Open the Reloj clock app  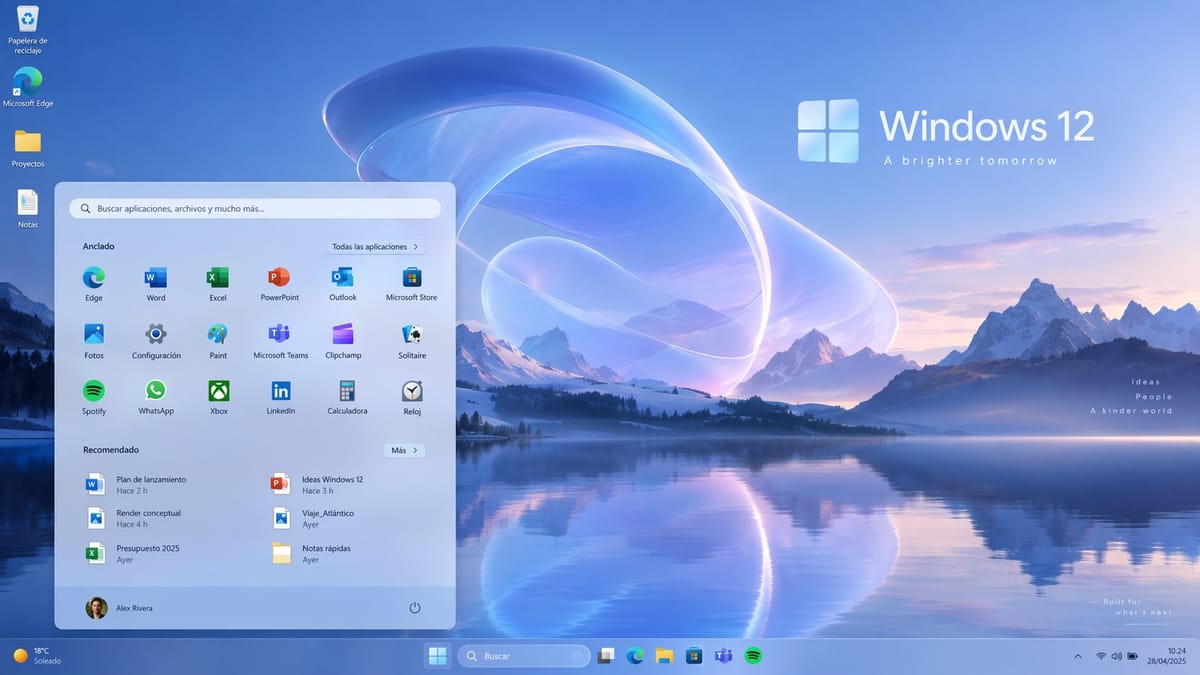point(412,396)
